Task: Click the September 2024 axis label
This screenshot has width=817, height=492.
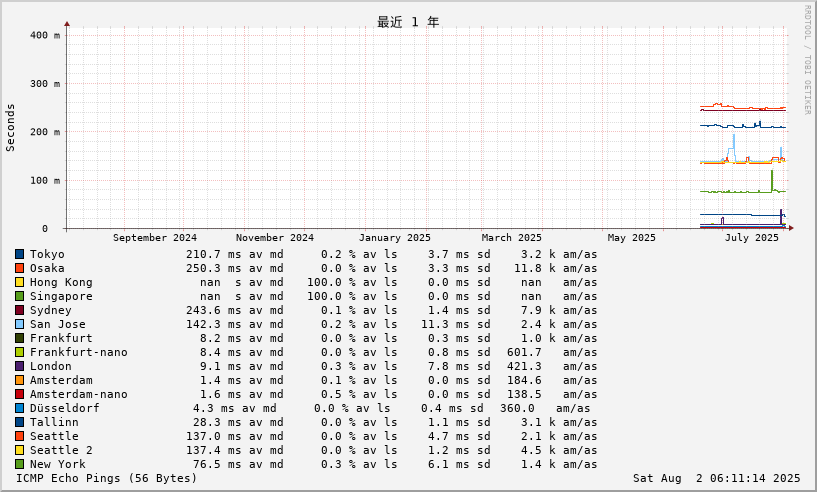Action: pos(155,238)
